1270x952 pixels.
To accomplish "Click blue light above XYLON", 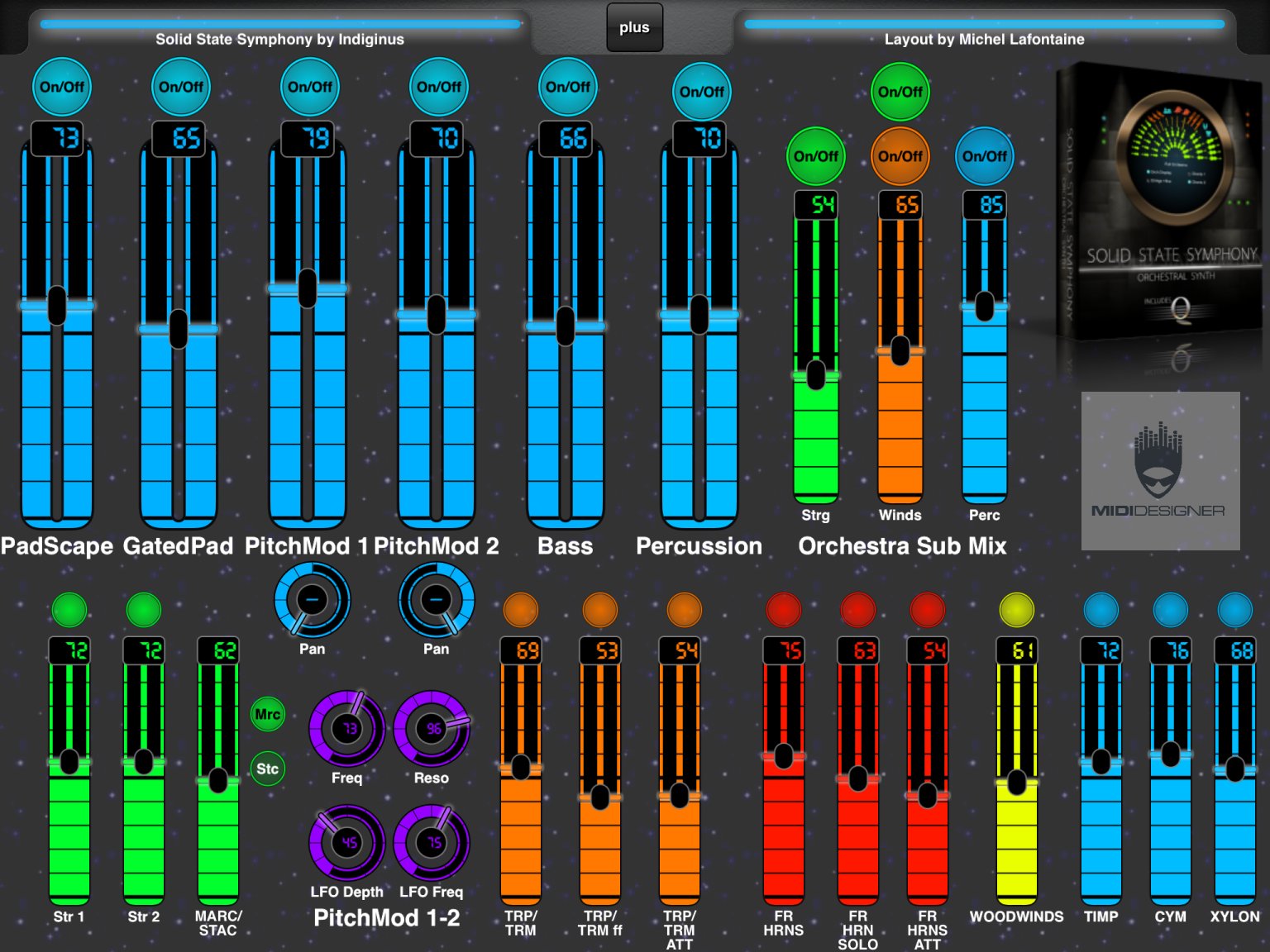I will [1235, 610].
